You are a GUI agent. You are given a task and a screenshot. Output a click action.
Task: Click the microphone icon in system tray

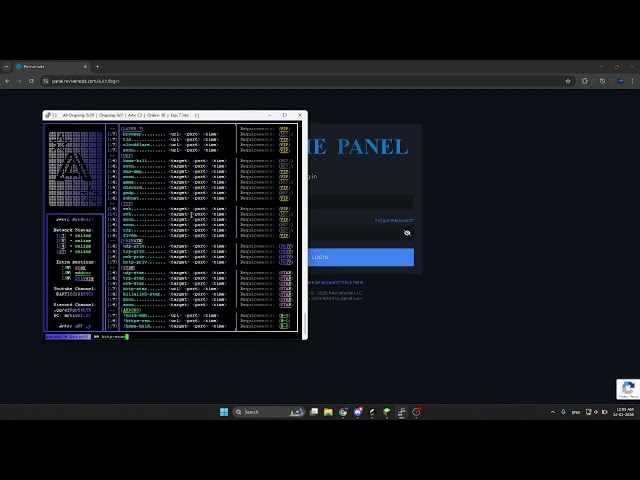[563, 412]
